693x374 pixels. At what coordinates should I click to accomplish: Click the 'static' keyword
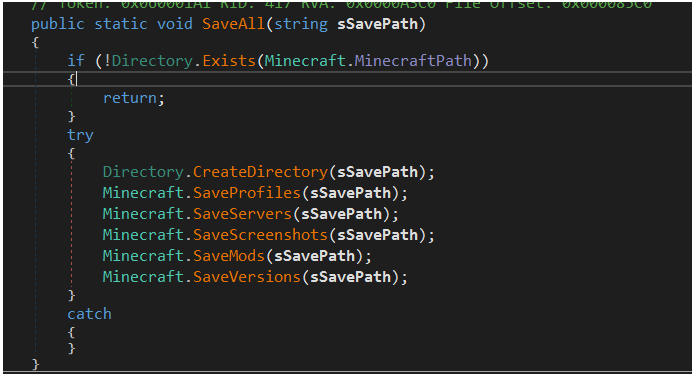click(121, 23)
